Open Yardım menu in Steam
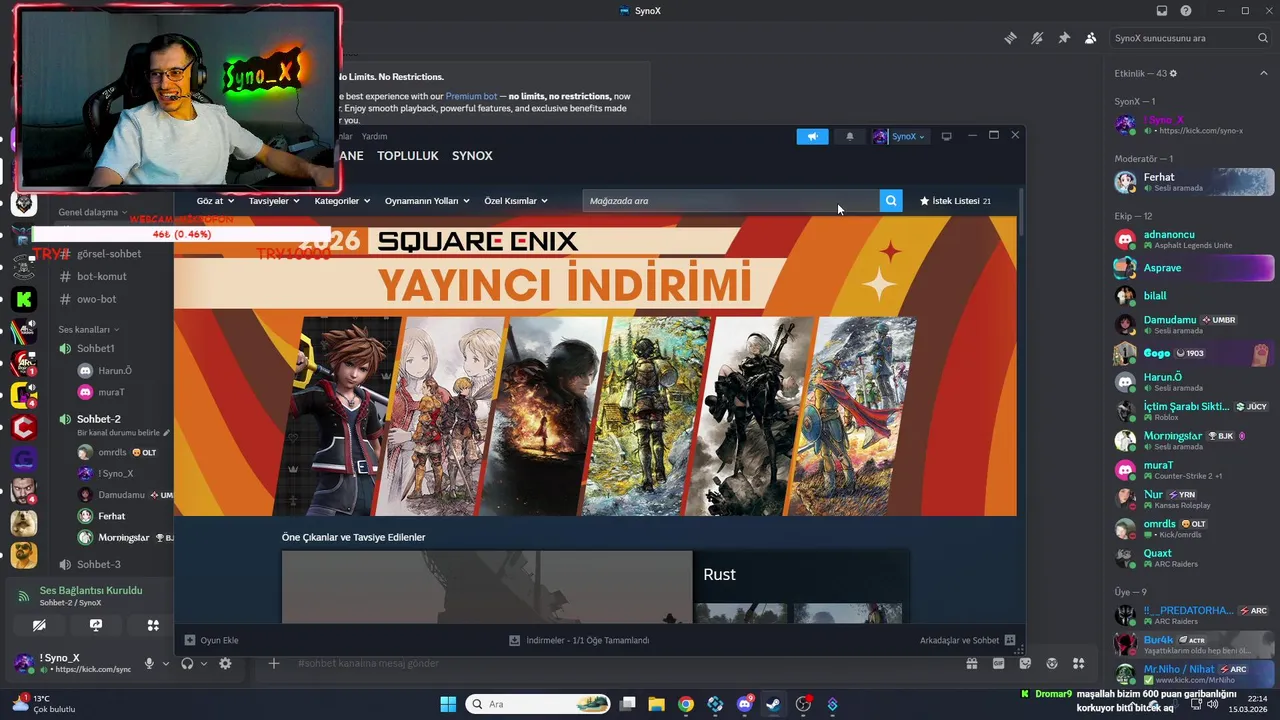1280x720 pixels. pos(374,136)
